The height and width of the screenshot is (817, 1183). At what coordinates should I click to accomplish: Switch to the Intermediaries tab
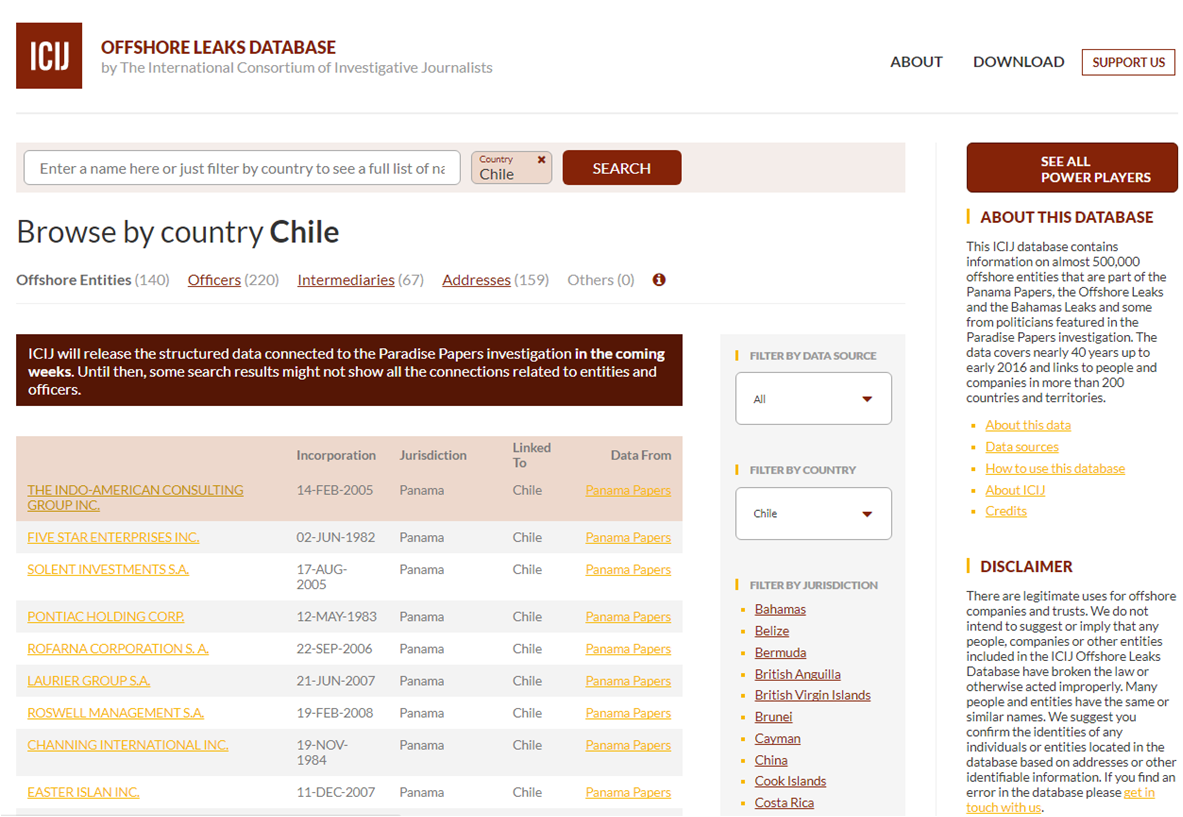coord(346,280)
